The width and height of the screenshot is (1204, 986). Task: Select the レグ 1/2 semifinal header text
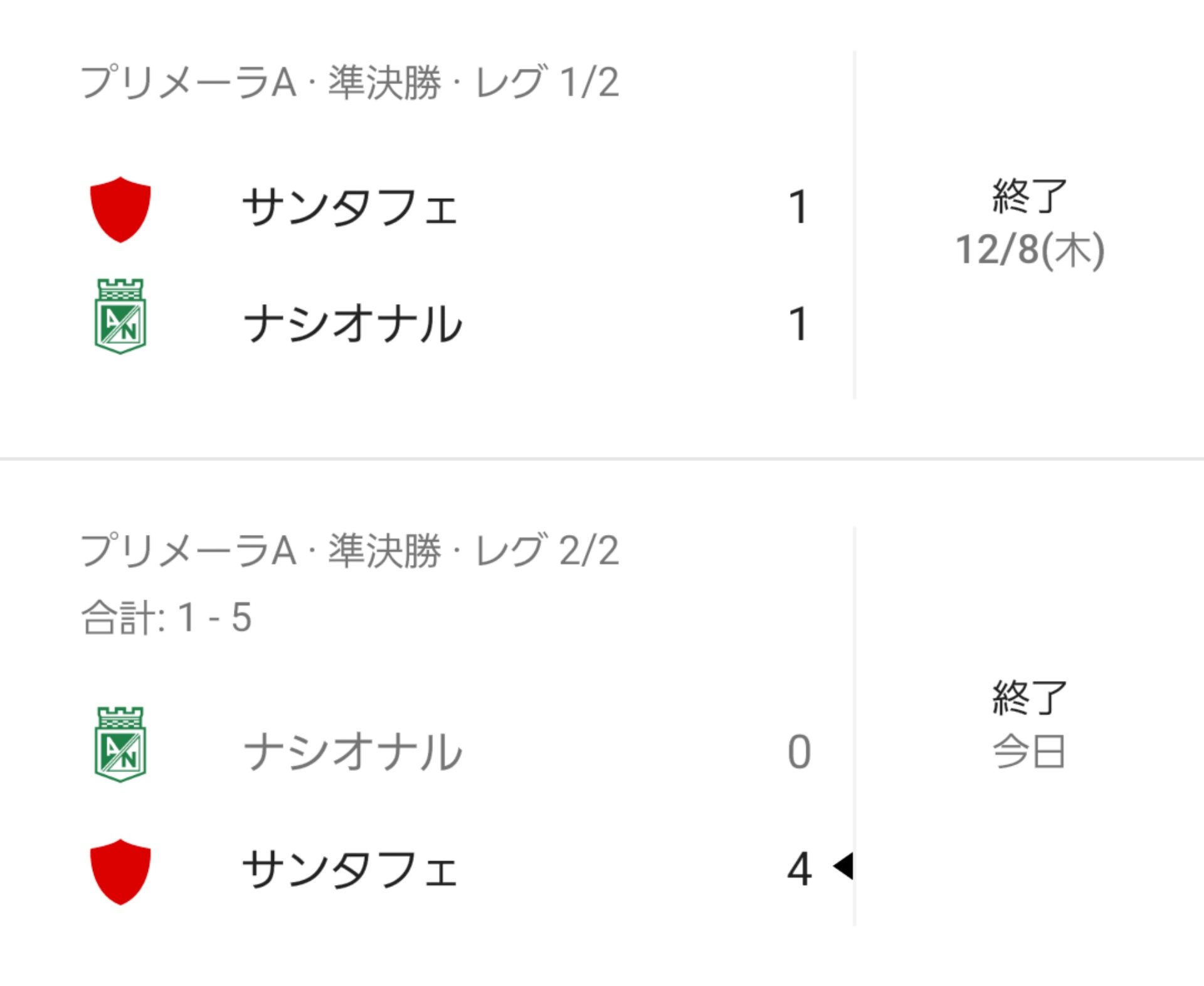(x=350, y=82)
